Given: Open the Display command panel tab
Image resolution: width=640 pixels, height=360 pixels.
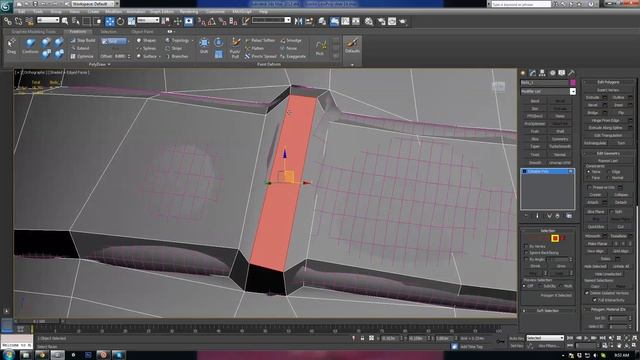Looking at the screenshot, I should click(562, 73).
